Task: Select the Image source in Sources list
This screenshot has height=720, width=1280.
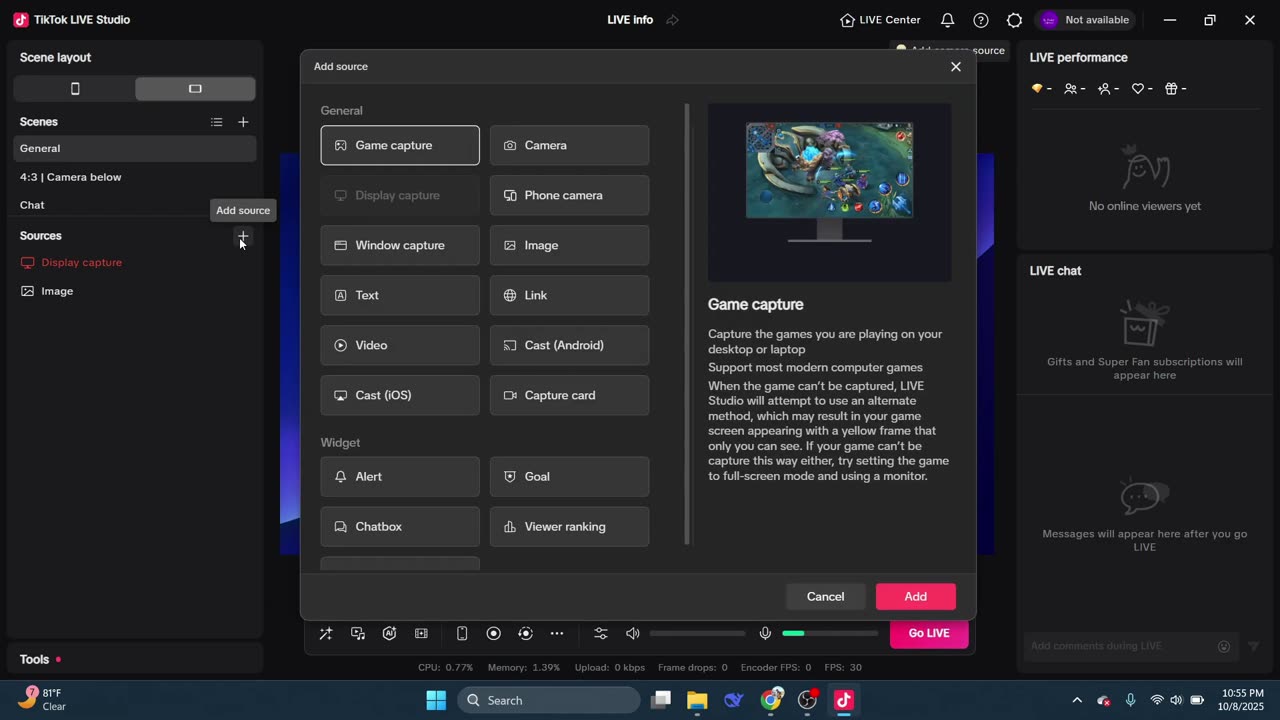Action: tap(135, 291)
